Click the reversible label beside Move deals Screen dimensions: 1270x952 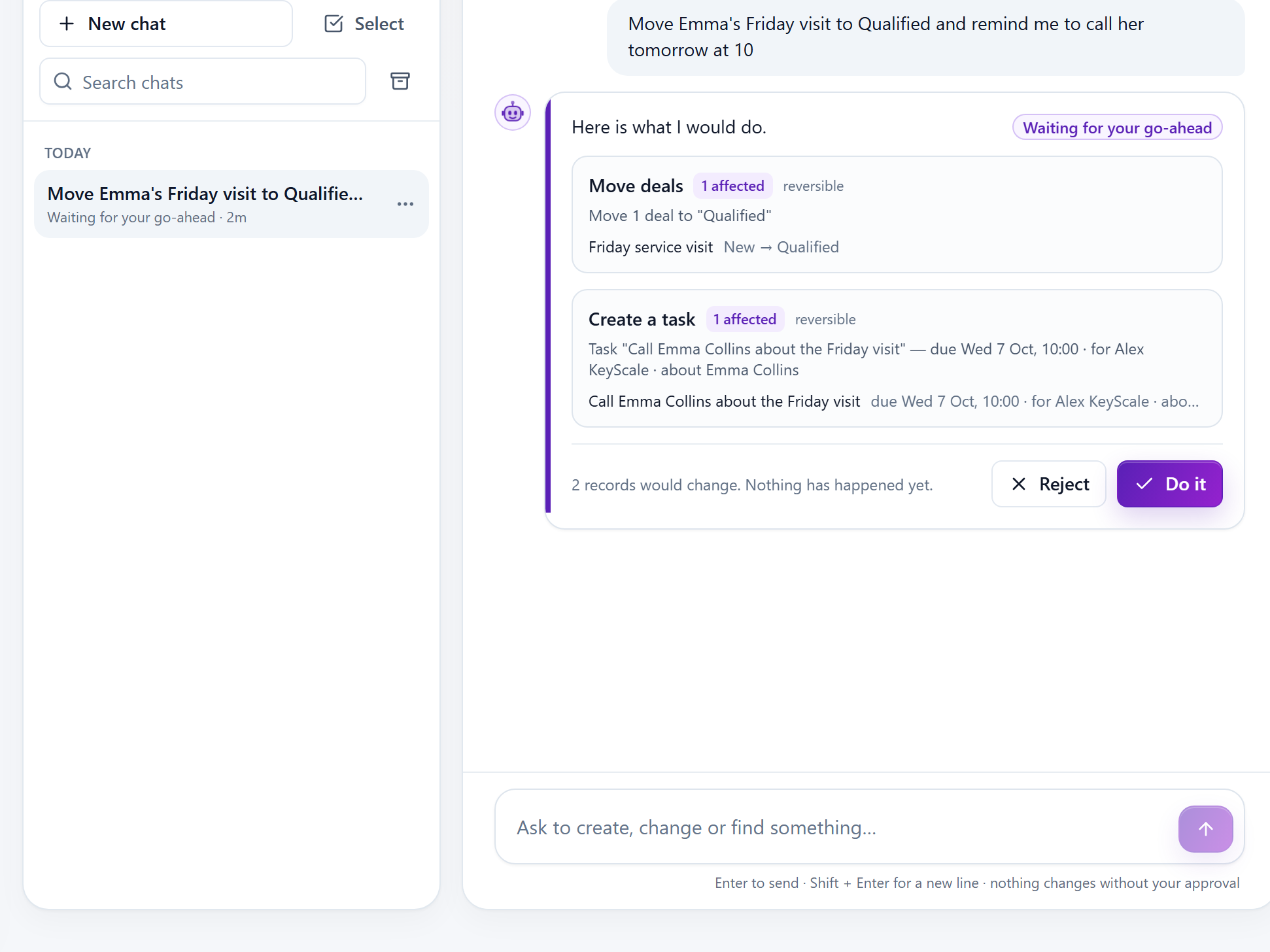(x=813, y=186)
